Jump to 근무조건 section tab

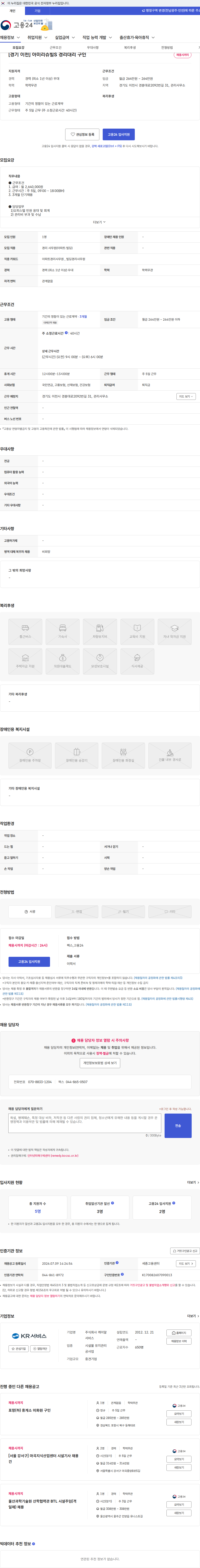coord(56,48)
